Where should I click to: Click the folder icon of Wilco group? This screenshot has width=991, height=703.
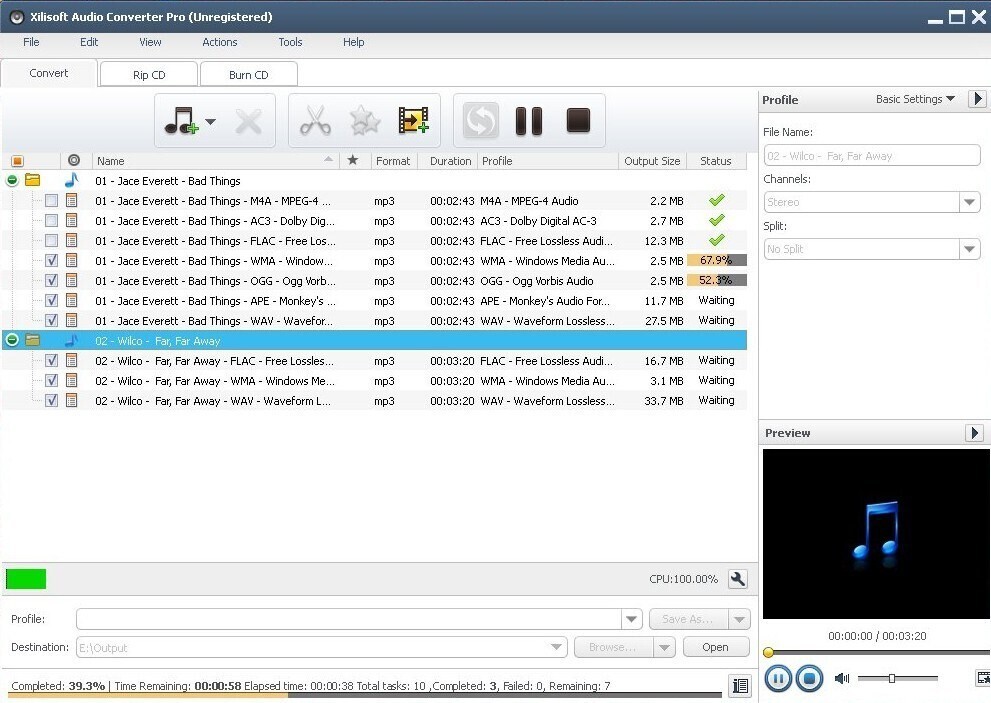(x=32, y=340)
